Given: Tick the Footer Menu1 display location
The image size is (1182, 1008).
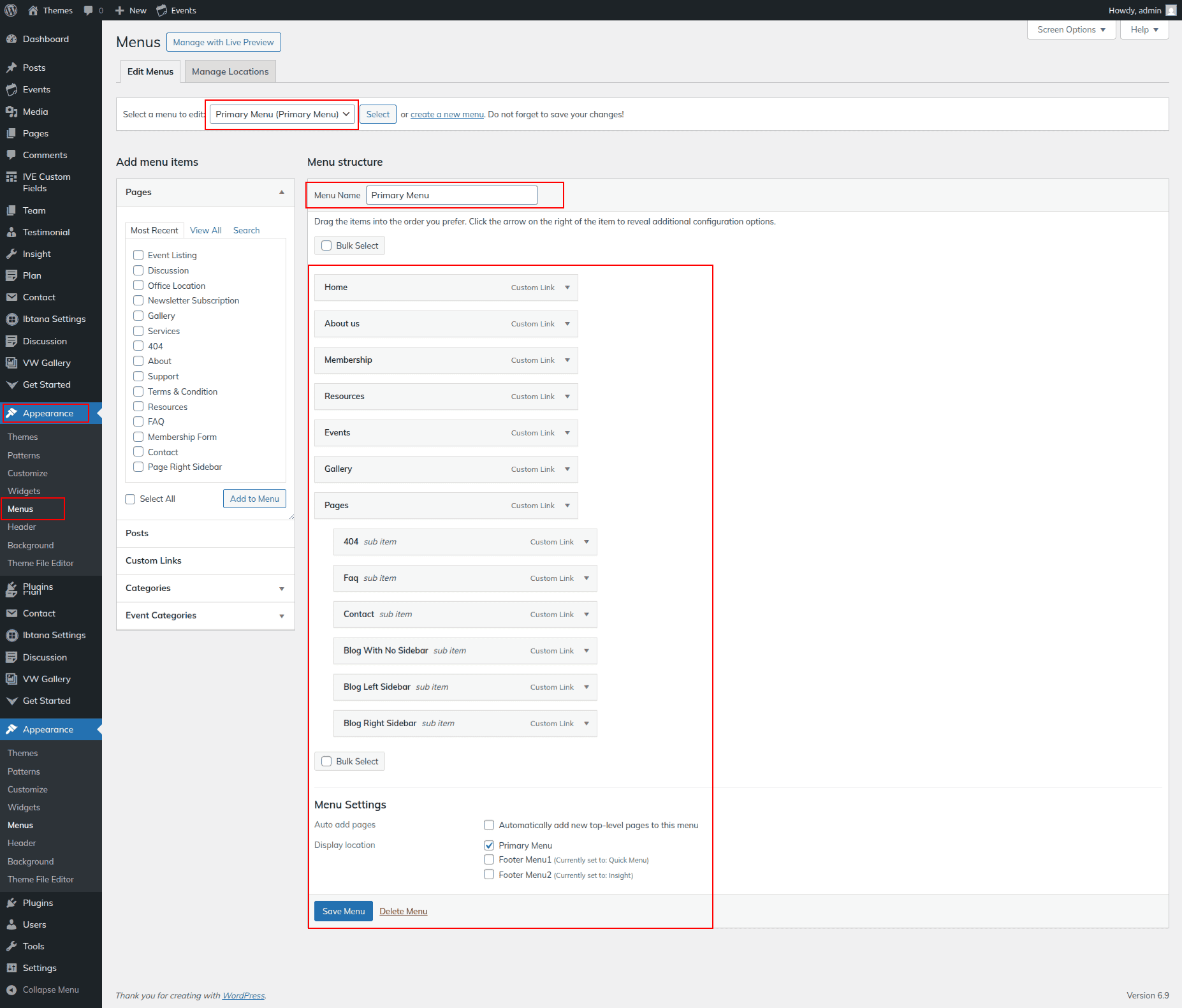Looking at the screenshot, I should coord(489,859).
